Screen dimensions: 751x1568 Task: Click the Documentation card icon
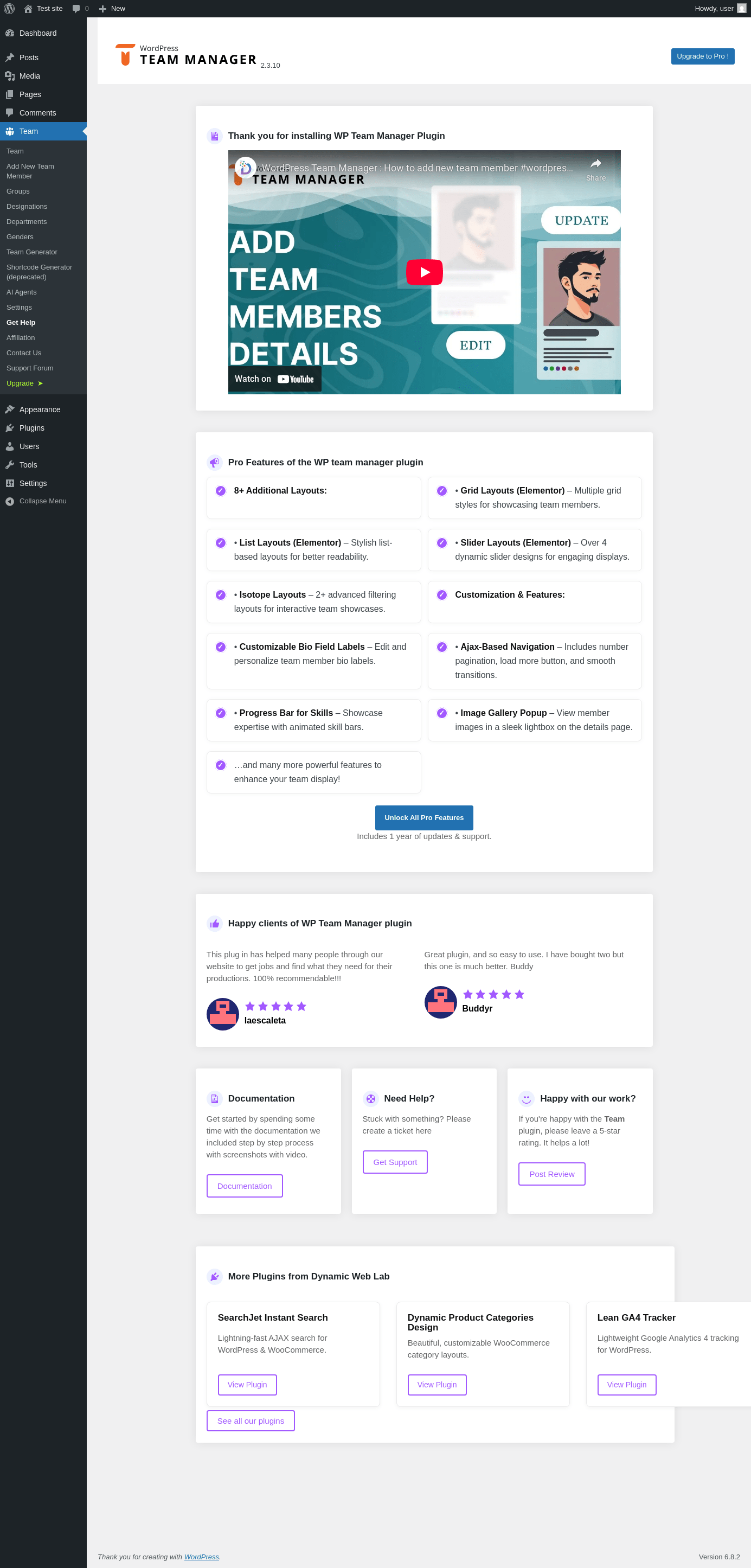(214, 1098)
